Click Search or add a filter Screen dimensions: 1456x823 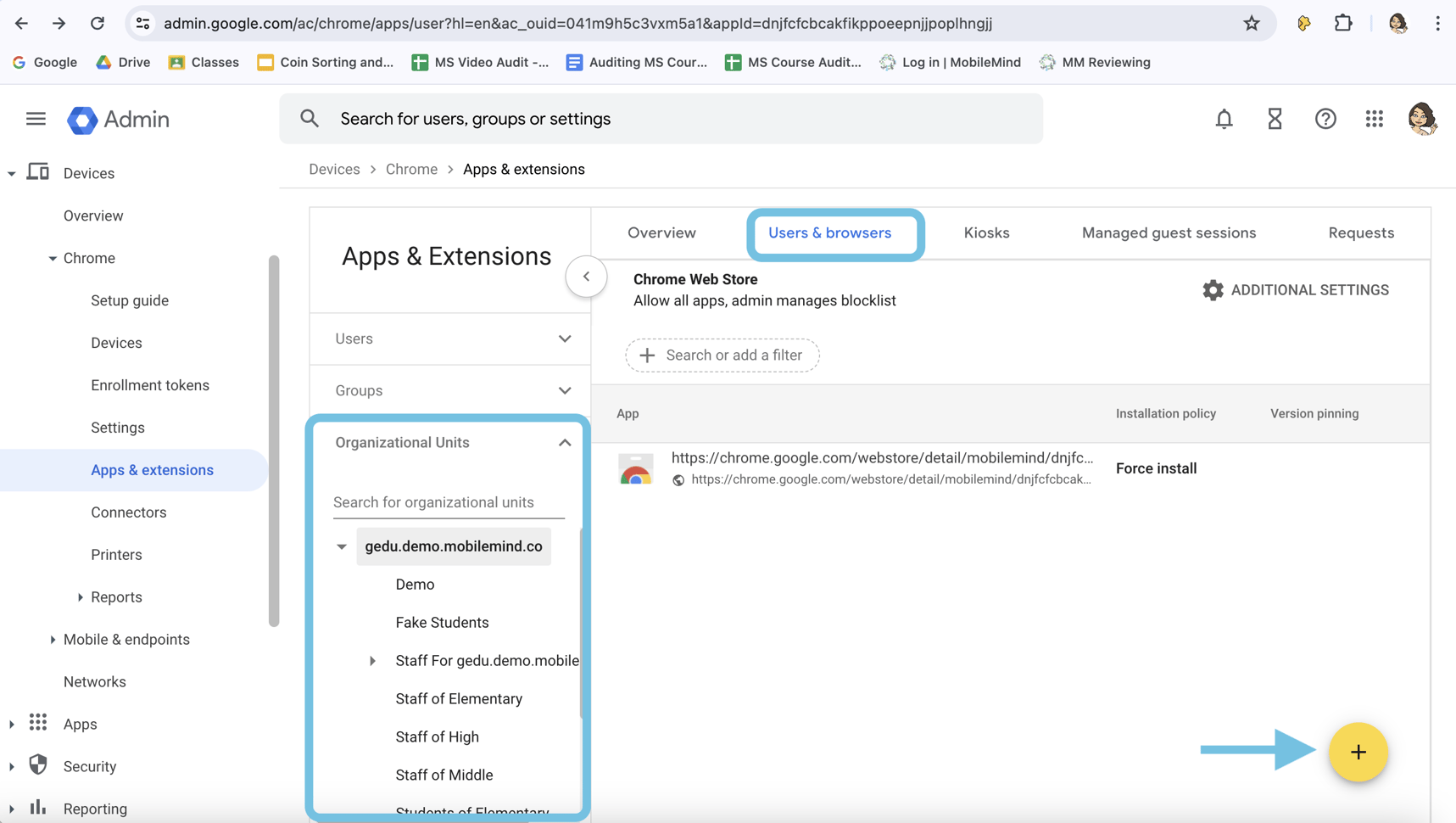722,355
